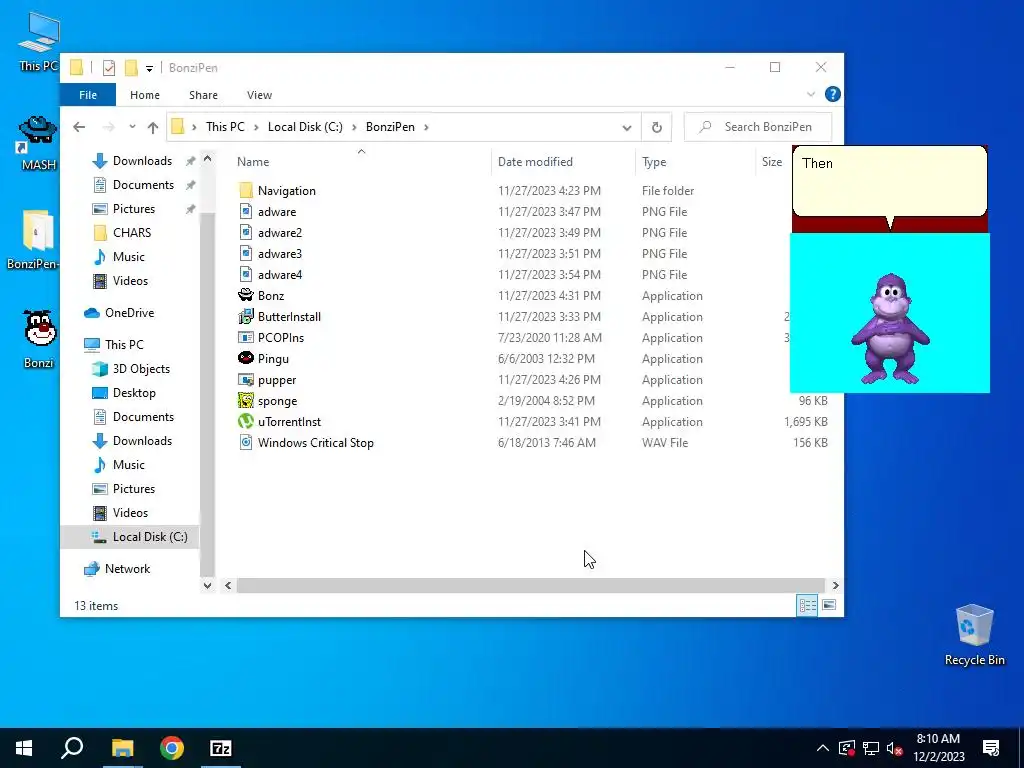The image size is (1024, 768).
Task: Open the Bonz application file
Action: [270, 296]
